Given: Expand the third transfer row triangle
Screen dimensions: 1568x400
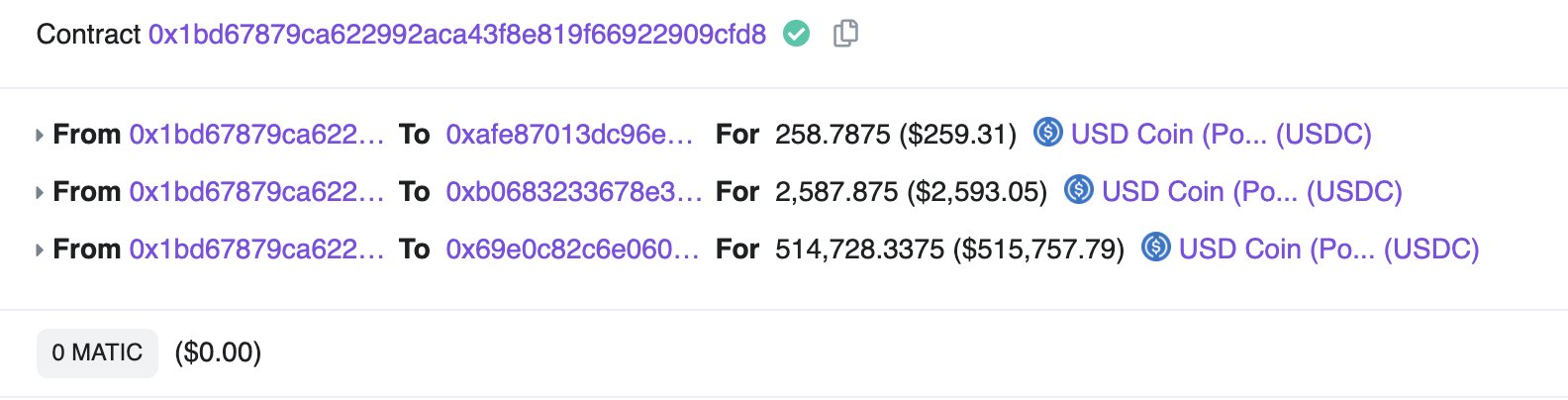Looking at the screenshot, I should pyautogui.click(x=40, y=250).
